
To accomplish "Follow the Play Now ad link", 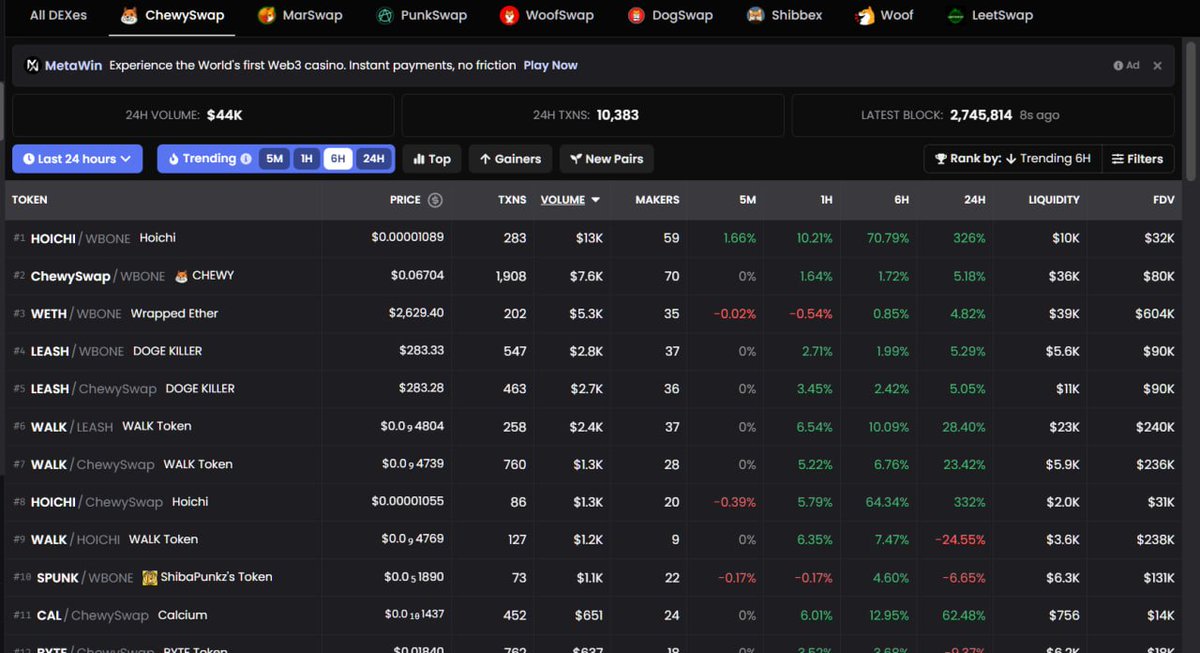I will point(551,65).
